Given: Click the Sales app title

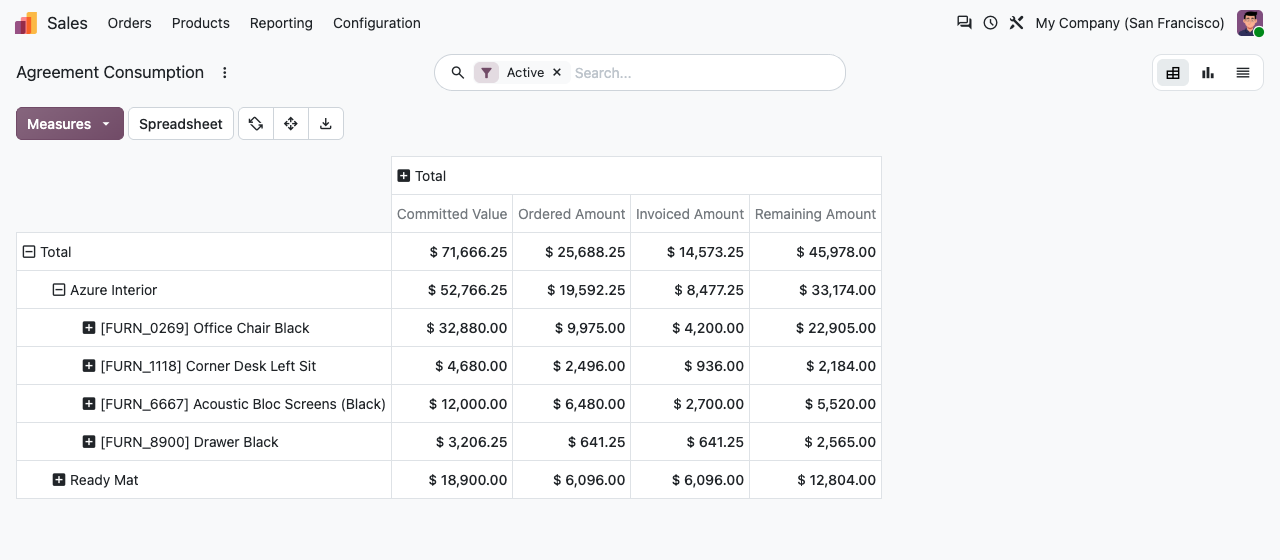Looking at the screenshot, I should (x=67, y=23).
